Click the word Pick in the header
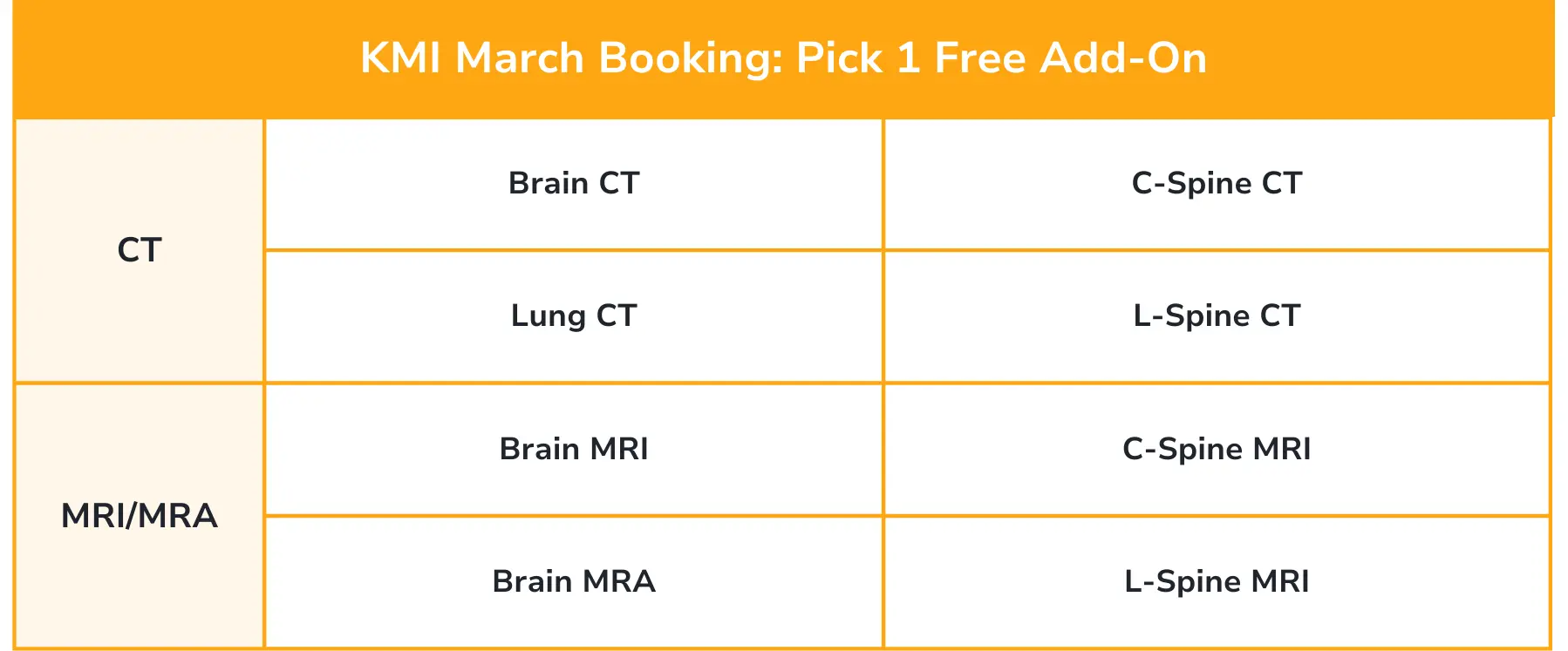The height and width of the screenshot is (651, 1568). click(x=839, y=58)
